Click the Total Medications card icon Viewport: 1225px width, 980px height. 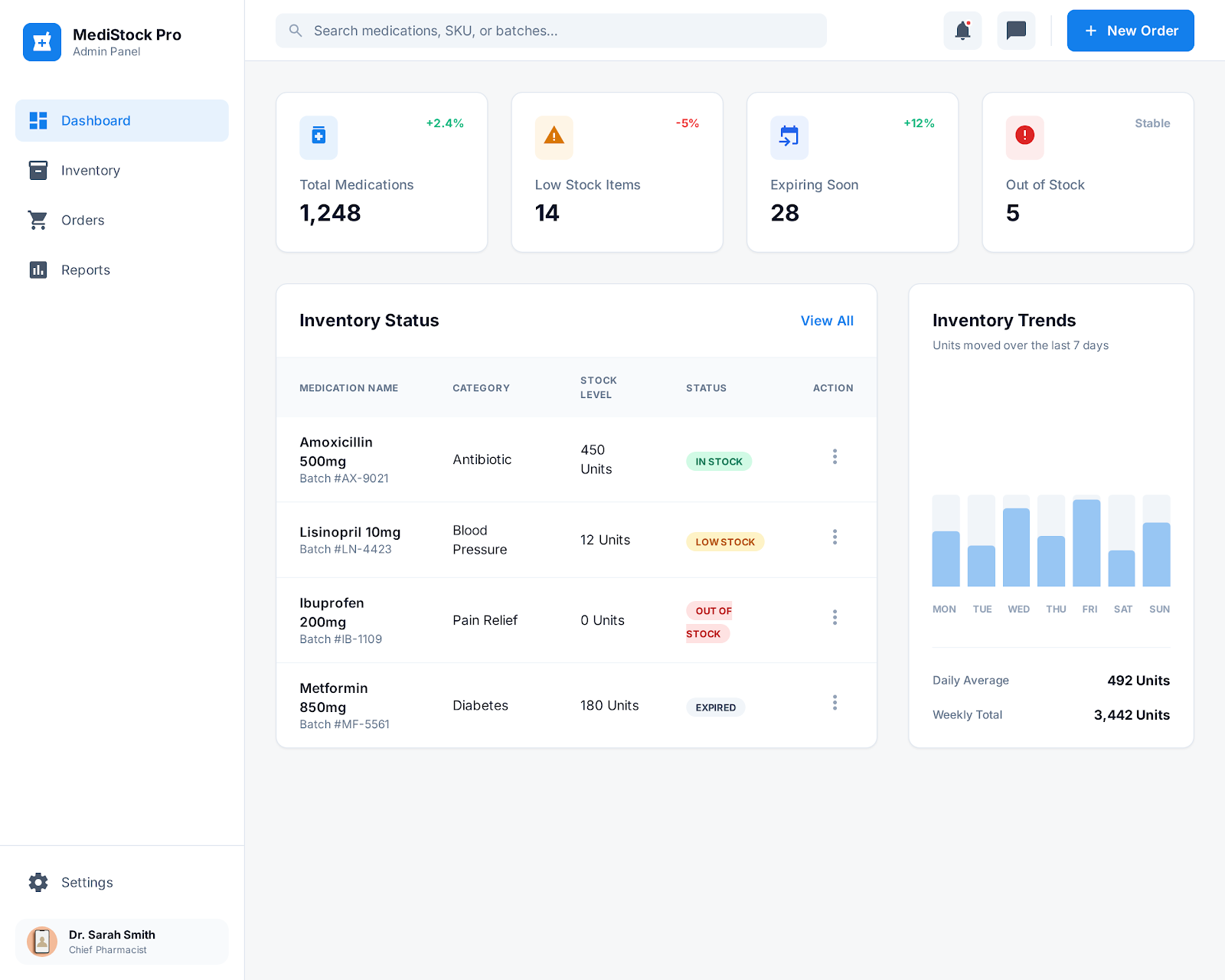318,138
